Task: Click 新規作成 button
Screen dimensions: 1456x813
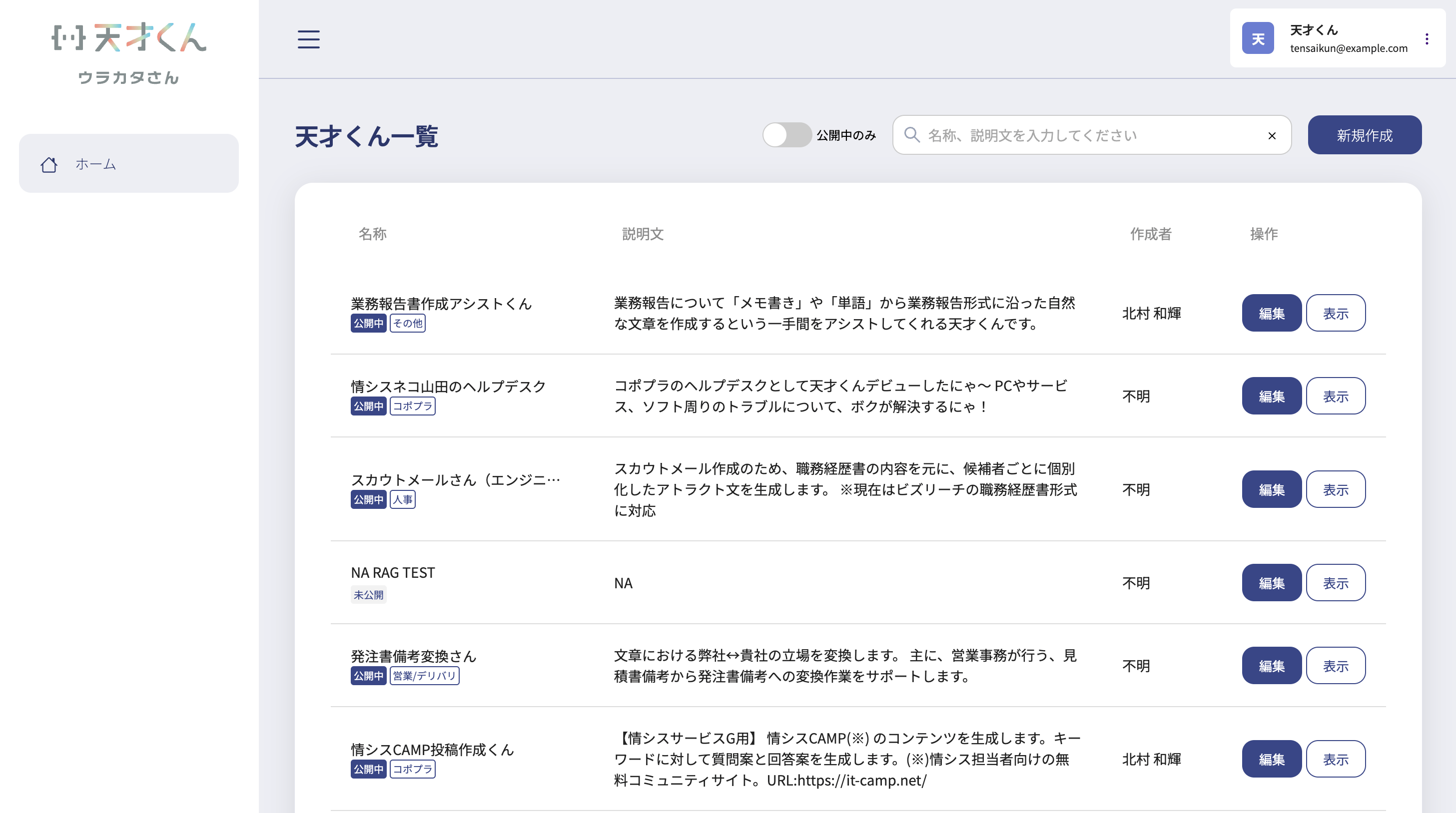Action: point(1364,135)
